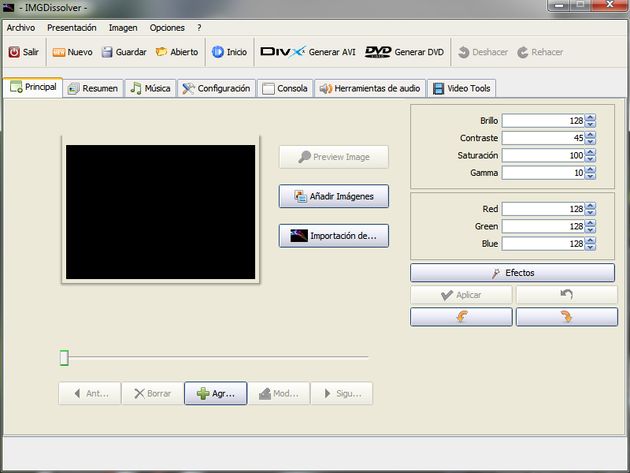
Task: Click the Brillo input field
Action: tap(544, 121)
